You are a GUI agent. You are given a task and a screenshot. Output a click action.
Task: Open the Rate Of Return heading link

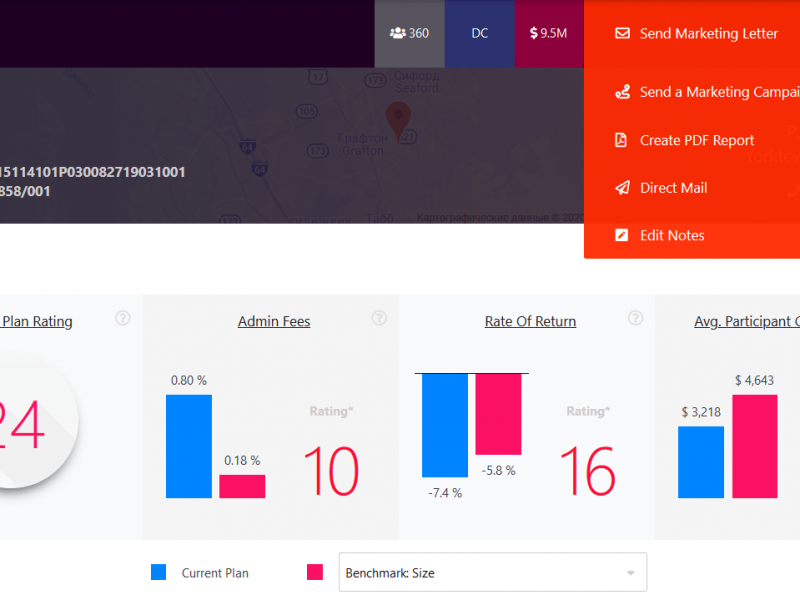[530, 321]
